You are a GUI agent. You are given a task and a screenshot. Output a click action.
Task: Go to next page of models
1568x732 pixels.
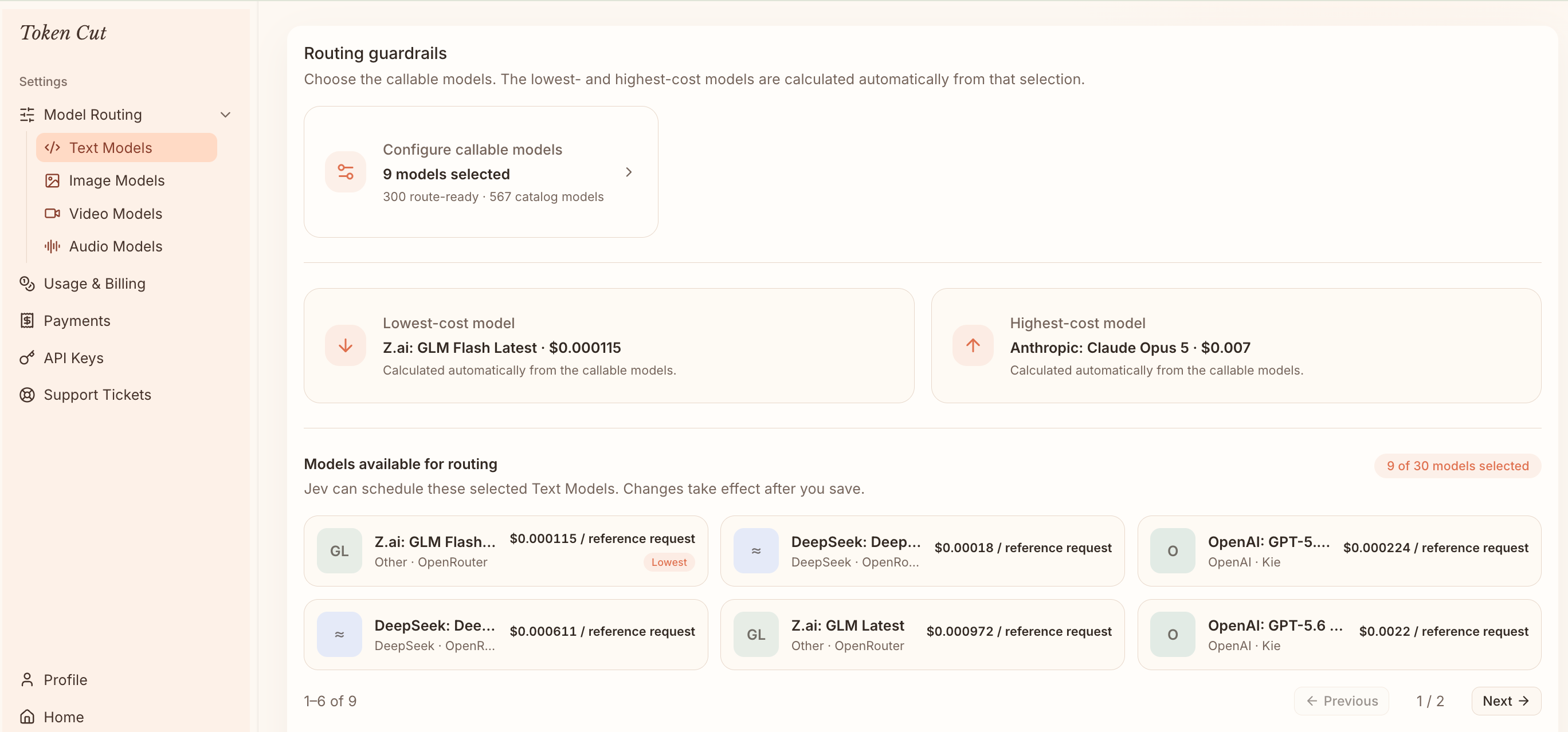[x=1506, y=700]
